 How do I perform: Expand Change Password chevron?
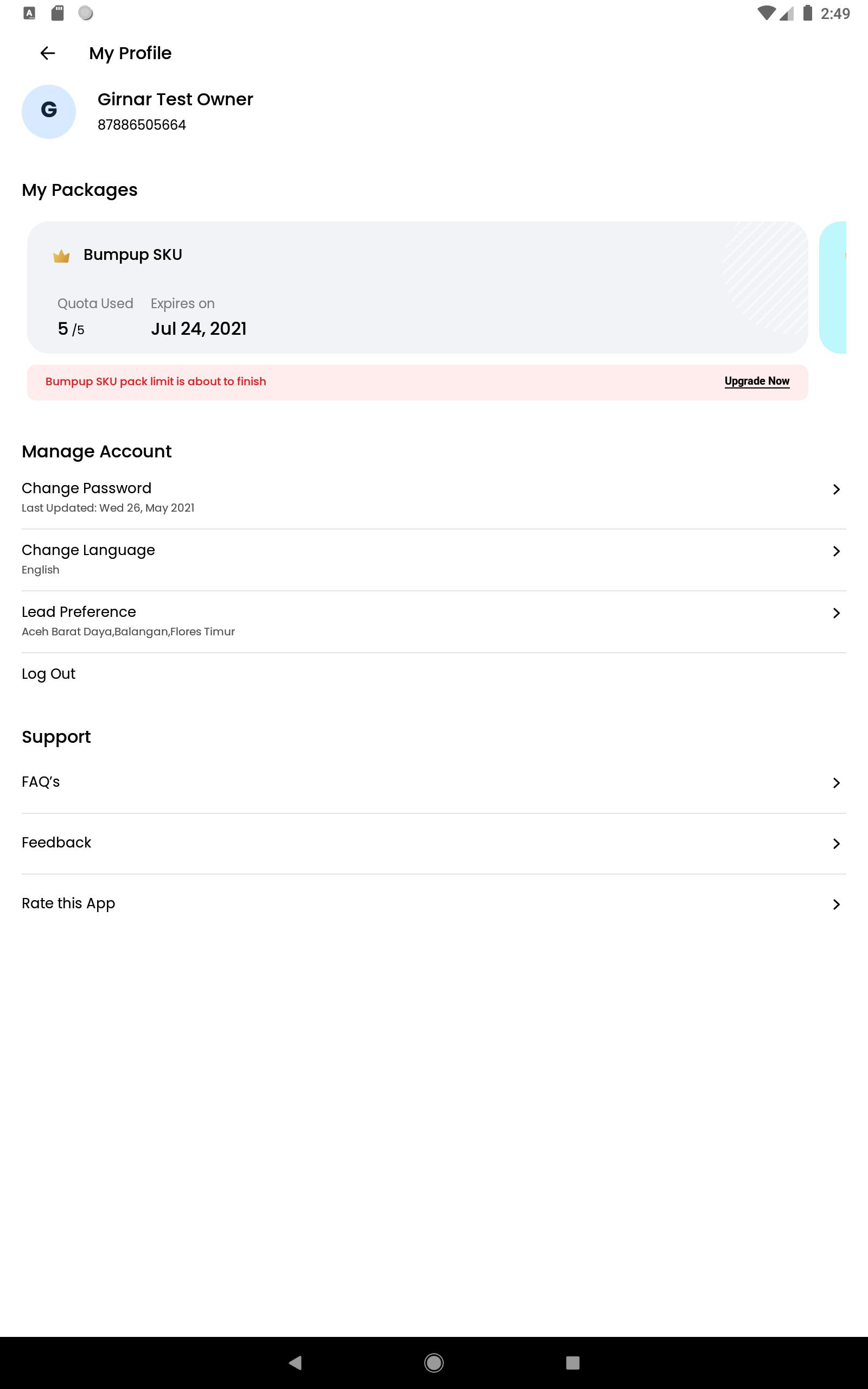coord(837,489)
